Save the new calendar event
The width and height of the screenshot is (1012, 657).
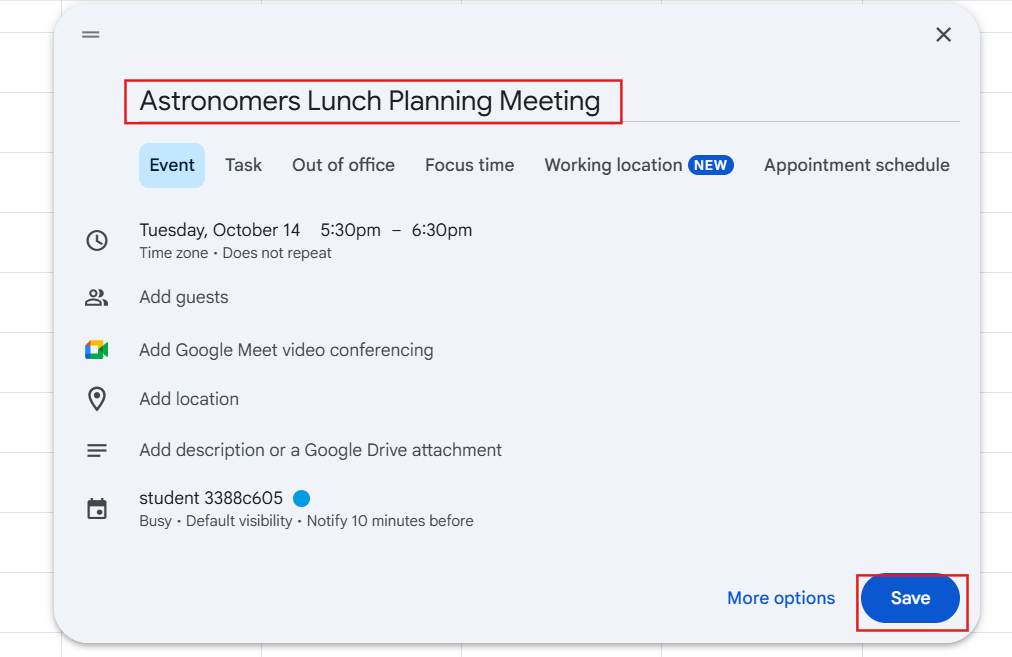tap(910, 598)
